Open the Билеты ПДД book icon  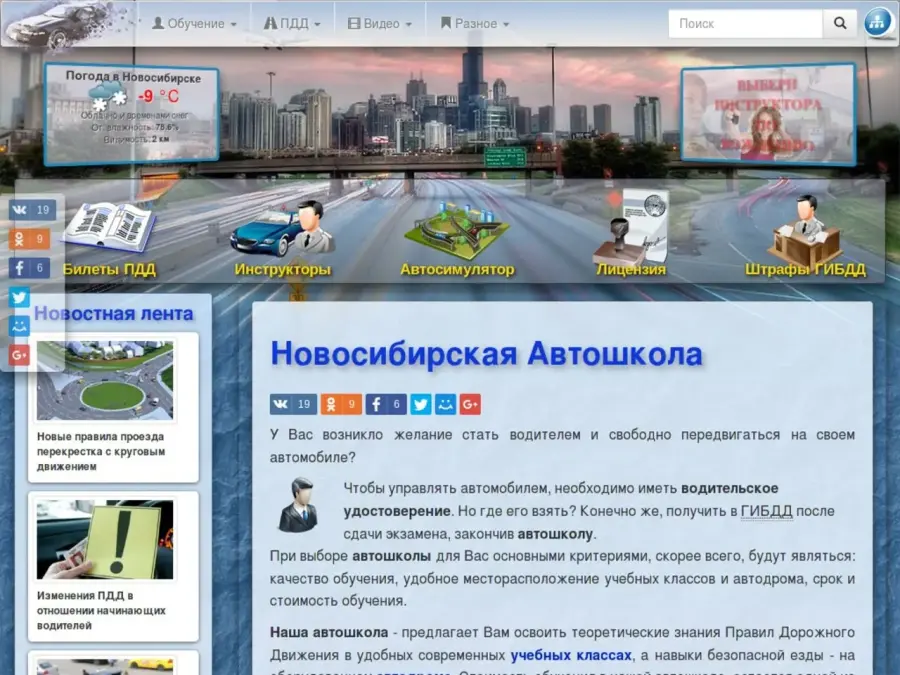pyautogui.click(x=109, y=228)
